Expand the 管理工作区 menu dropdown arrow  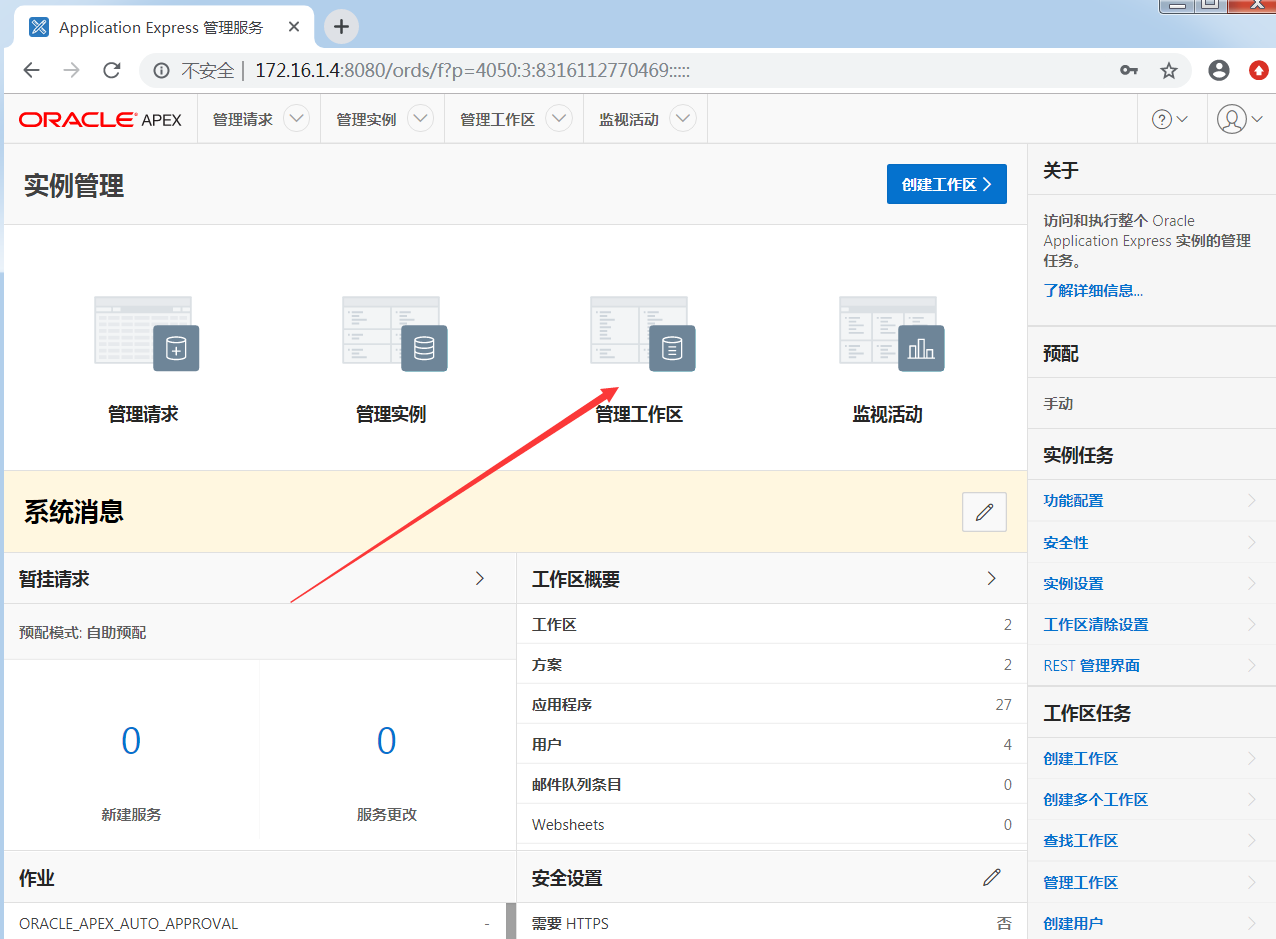pos(558,119)
